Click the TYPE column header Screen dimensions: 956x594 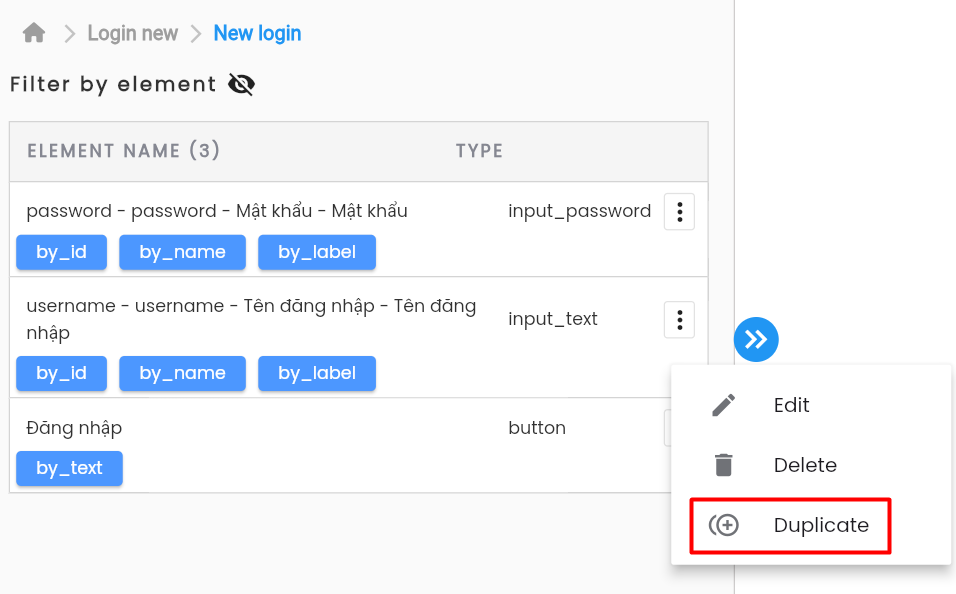[x=479, y=151]
